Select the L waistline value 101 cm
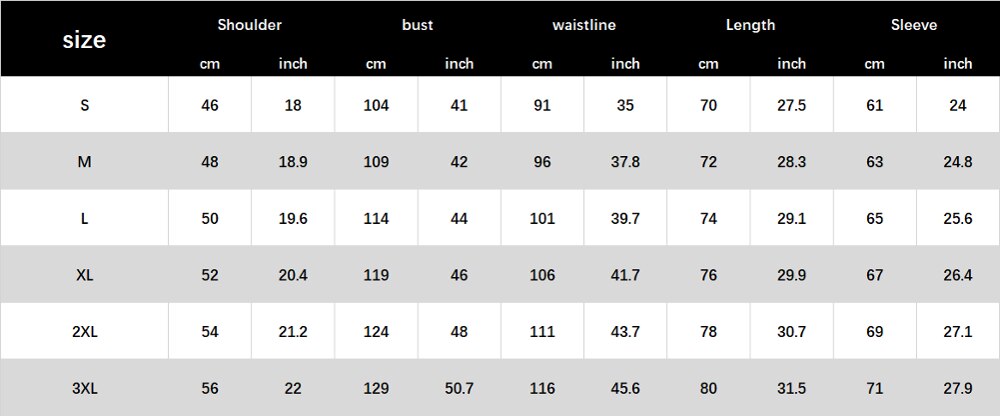The width and height of the screenshot is (1000, 416). [542, 219]
